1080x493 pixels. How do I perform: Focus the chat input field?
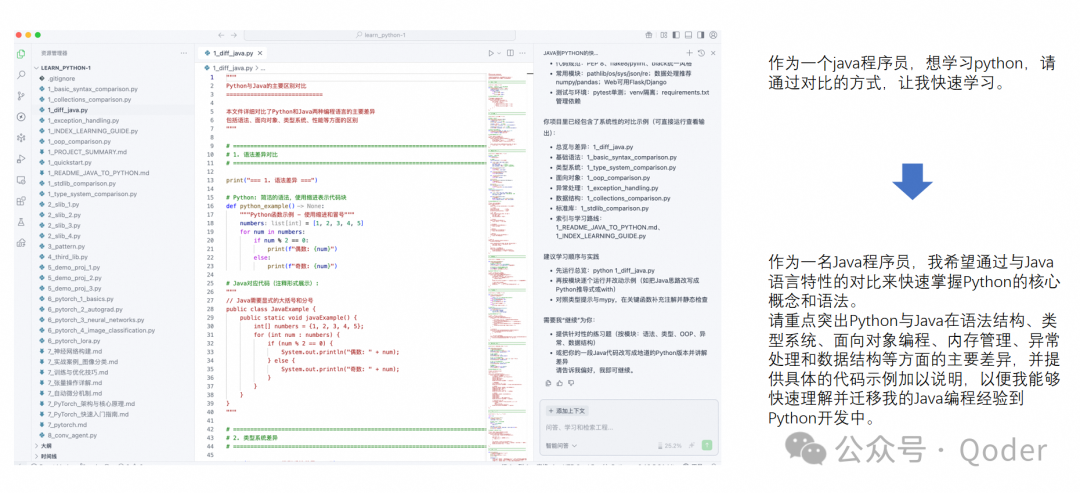[627, 428]
